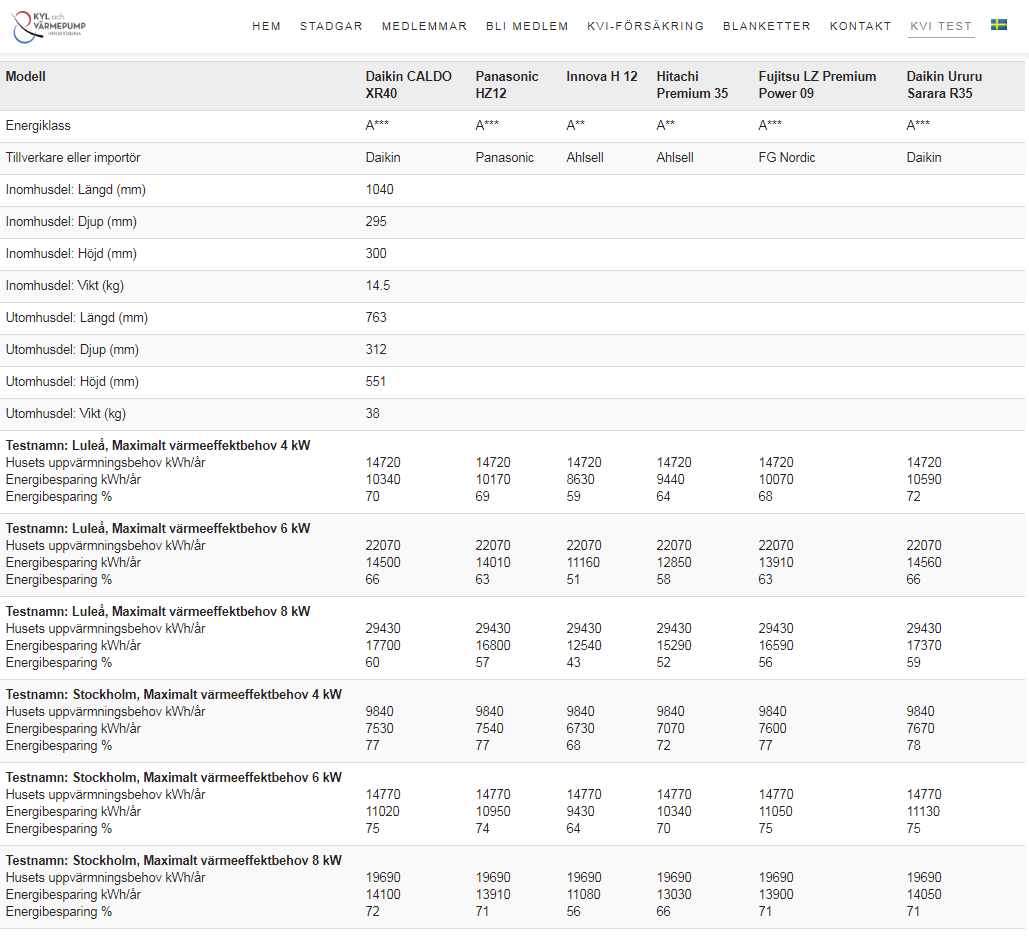This screenshot has height=938, width=1029.
Task: Click the Utomhusdel: Längd (mm) label
Action: coord(77,318)
